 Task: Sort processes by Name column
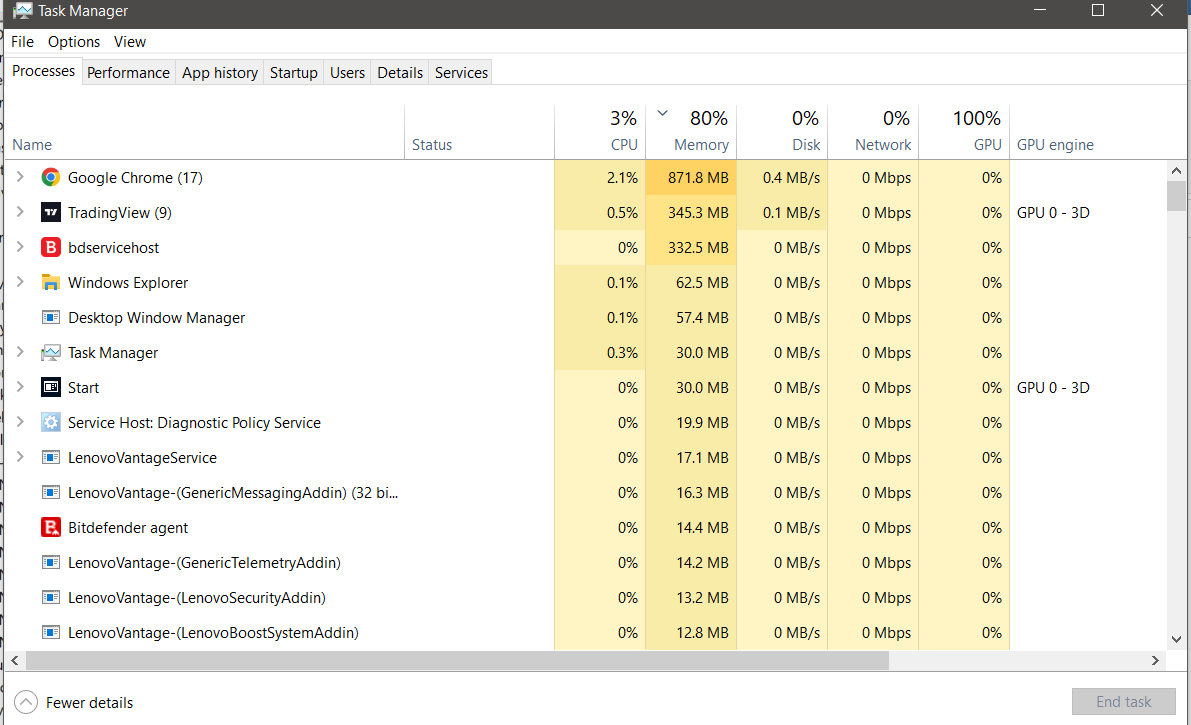(204, 132)
